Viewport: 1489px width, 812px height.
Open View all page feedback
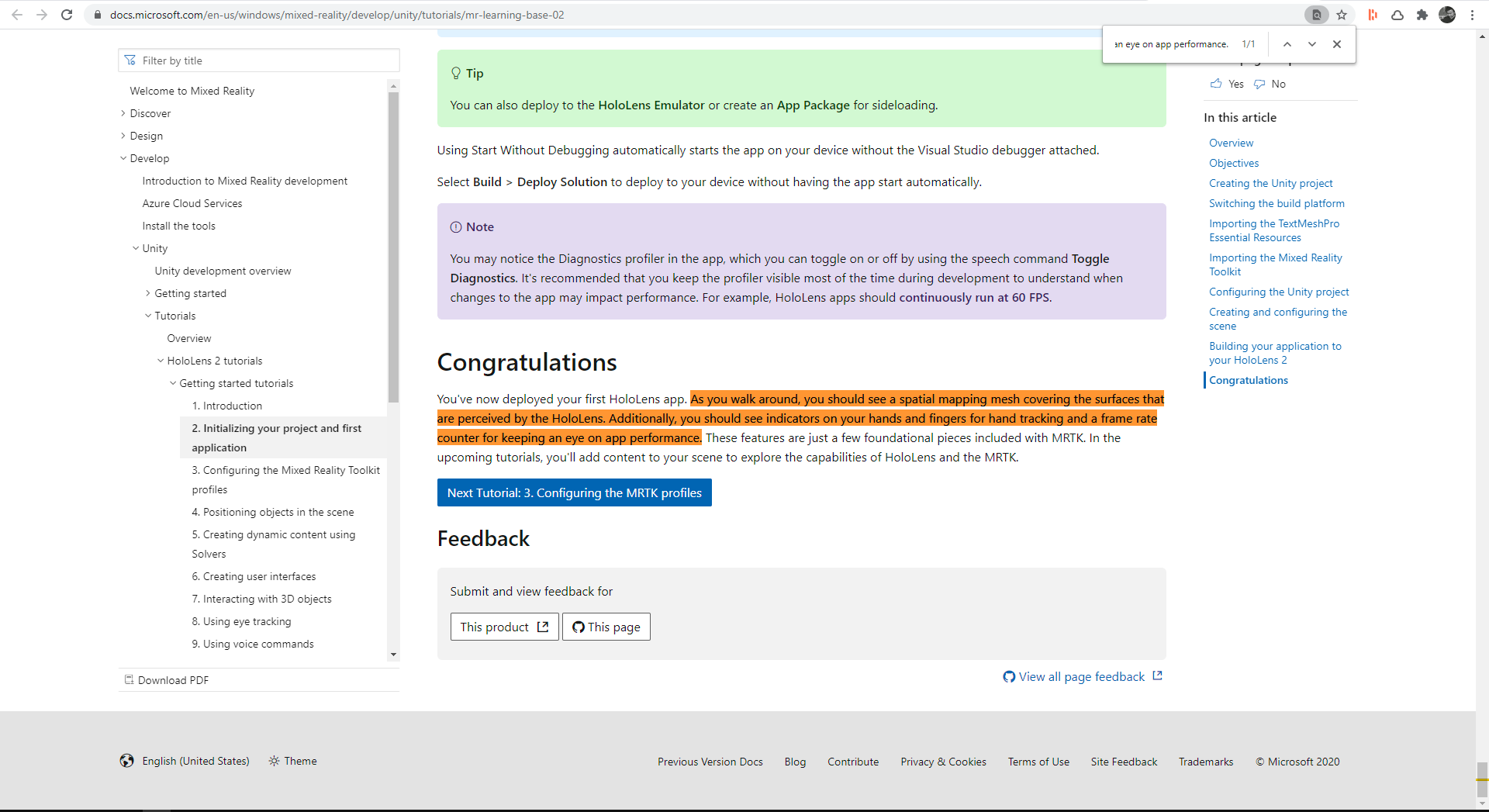tap(1080, 676)
